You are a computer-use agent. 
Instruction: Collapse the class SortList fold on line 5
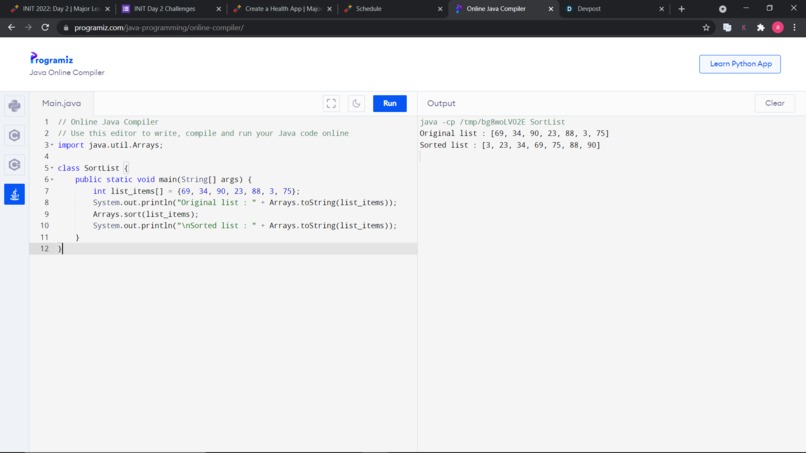point(52,168)
